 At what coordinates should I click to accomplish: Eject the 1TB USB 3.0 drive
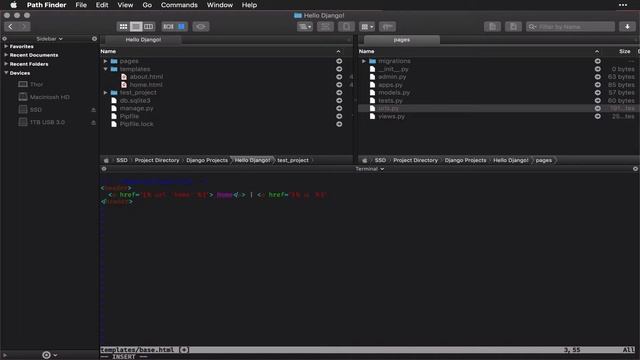tap(93, 122)
